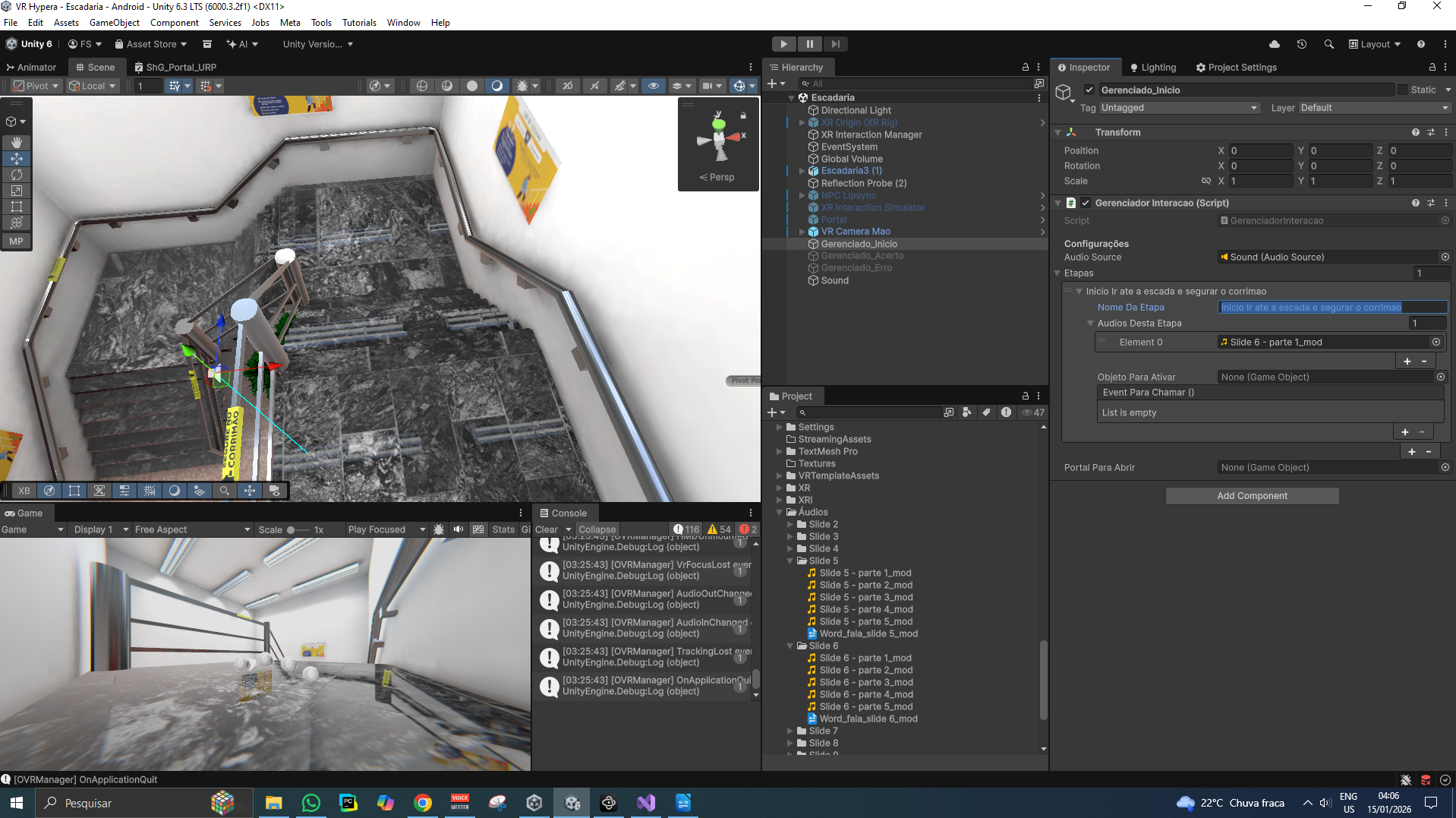
Task: Expand the Slide 7 folder
Action: click(790, 731)
